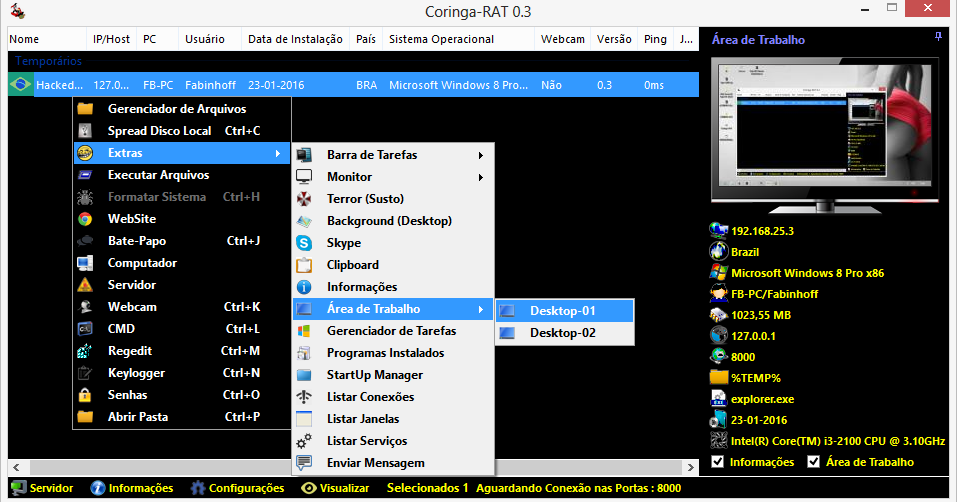Click the Coringa-RAT app icon in title bar
This screenshot has width=957, height=502.
[x=18, y=10]
